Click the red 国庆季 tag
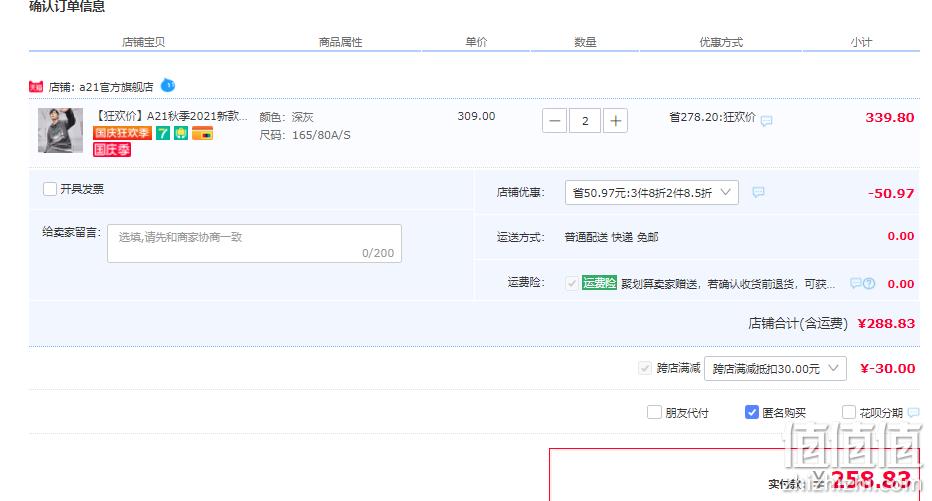Viewport: 932px width, 501px height. click(112, 149)
